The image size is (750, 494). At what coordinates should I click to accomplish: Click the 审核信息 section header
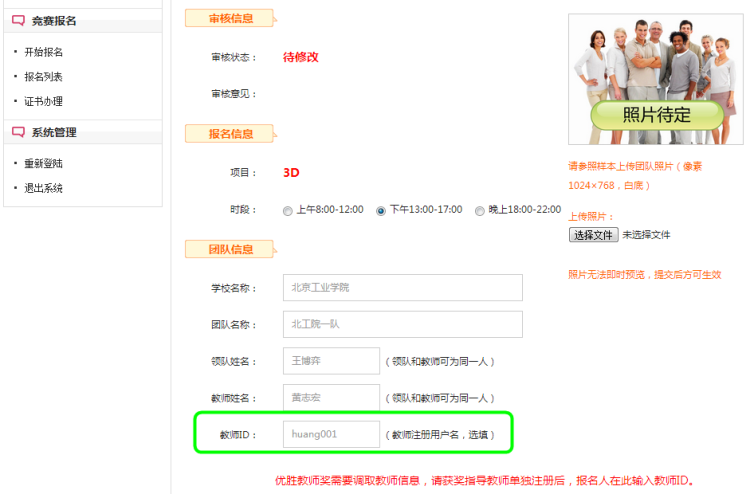(x=230, y=20)
